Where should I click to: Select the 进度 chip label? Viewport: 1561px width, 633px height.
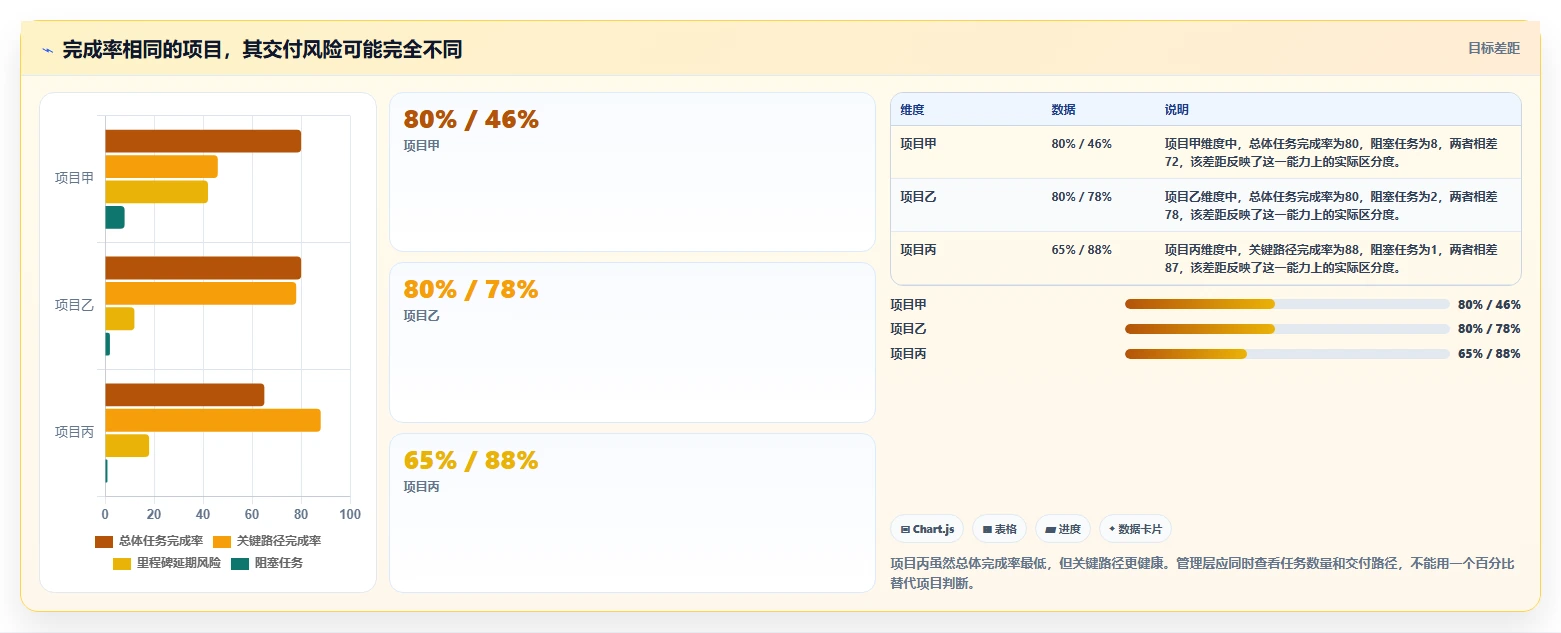pyautogui.click(x=1070, y=529)
